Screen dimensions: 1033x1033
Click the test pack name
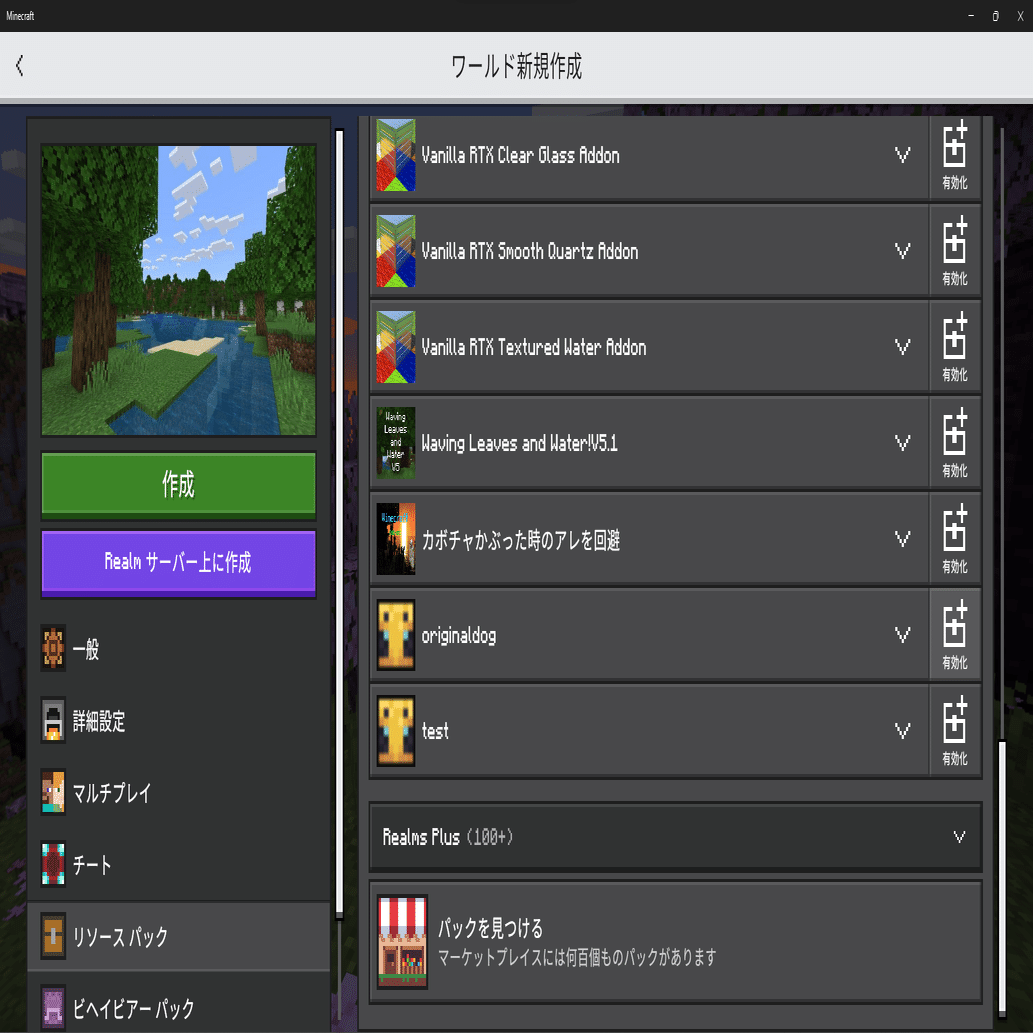[435, 731]
